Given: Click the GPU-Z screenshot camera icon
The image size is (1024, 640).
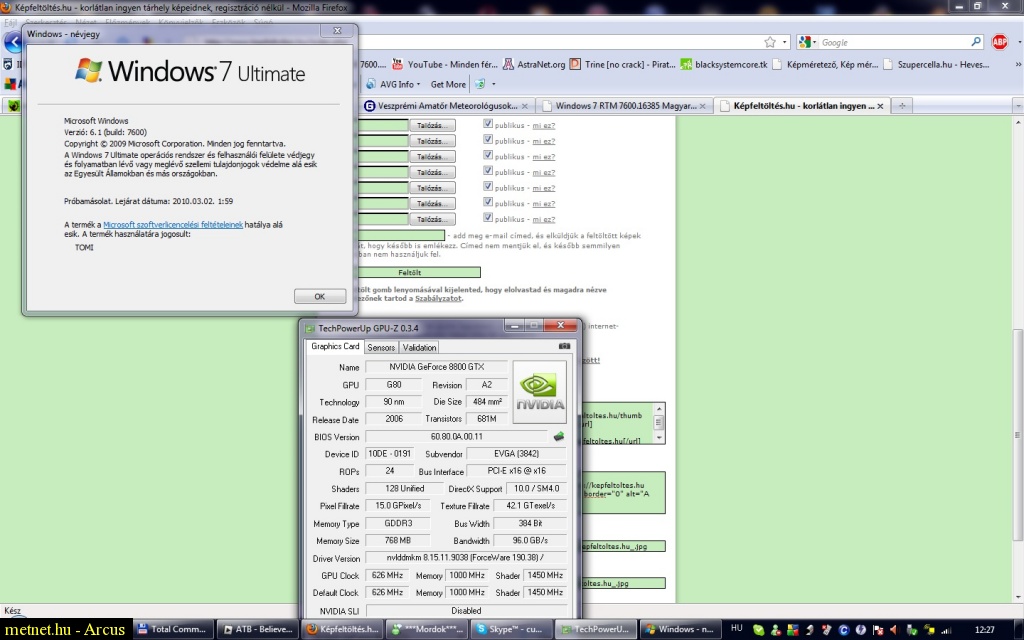Looking at the screenshot, I should pyautogui.click(x=564, y=346).
